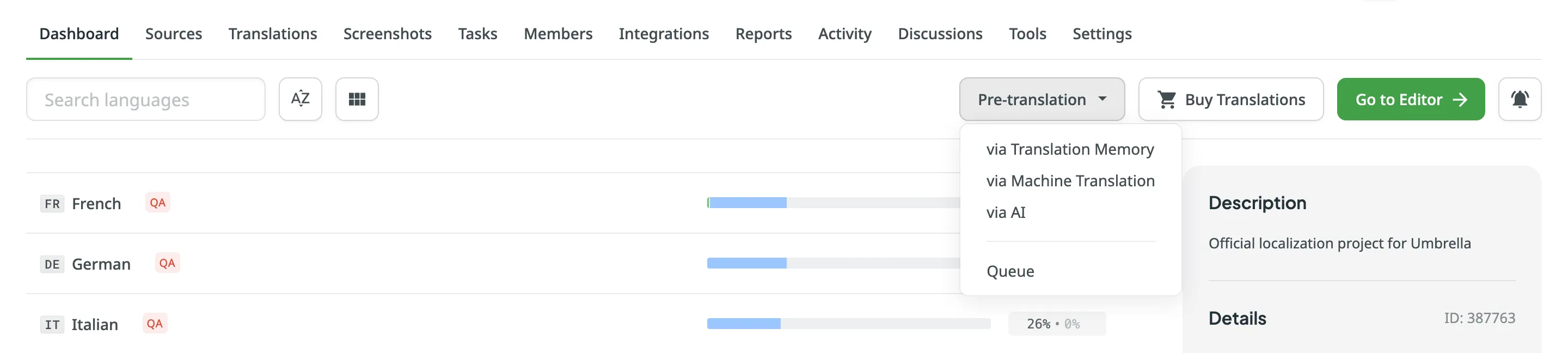Image resolution: width=1568 pixels, height=353 pixels.
Task: Open the Translations tab
Action: click(x=273, y=33)
